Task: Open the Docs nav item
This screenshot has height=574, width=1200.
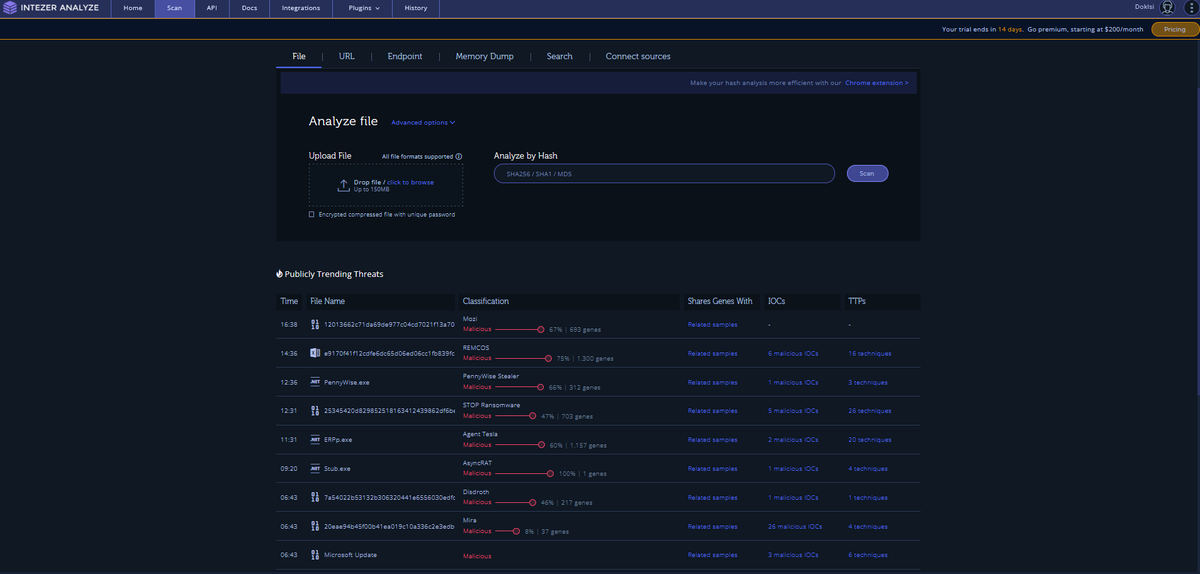Action: (249, 7)
